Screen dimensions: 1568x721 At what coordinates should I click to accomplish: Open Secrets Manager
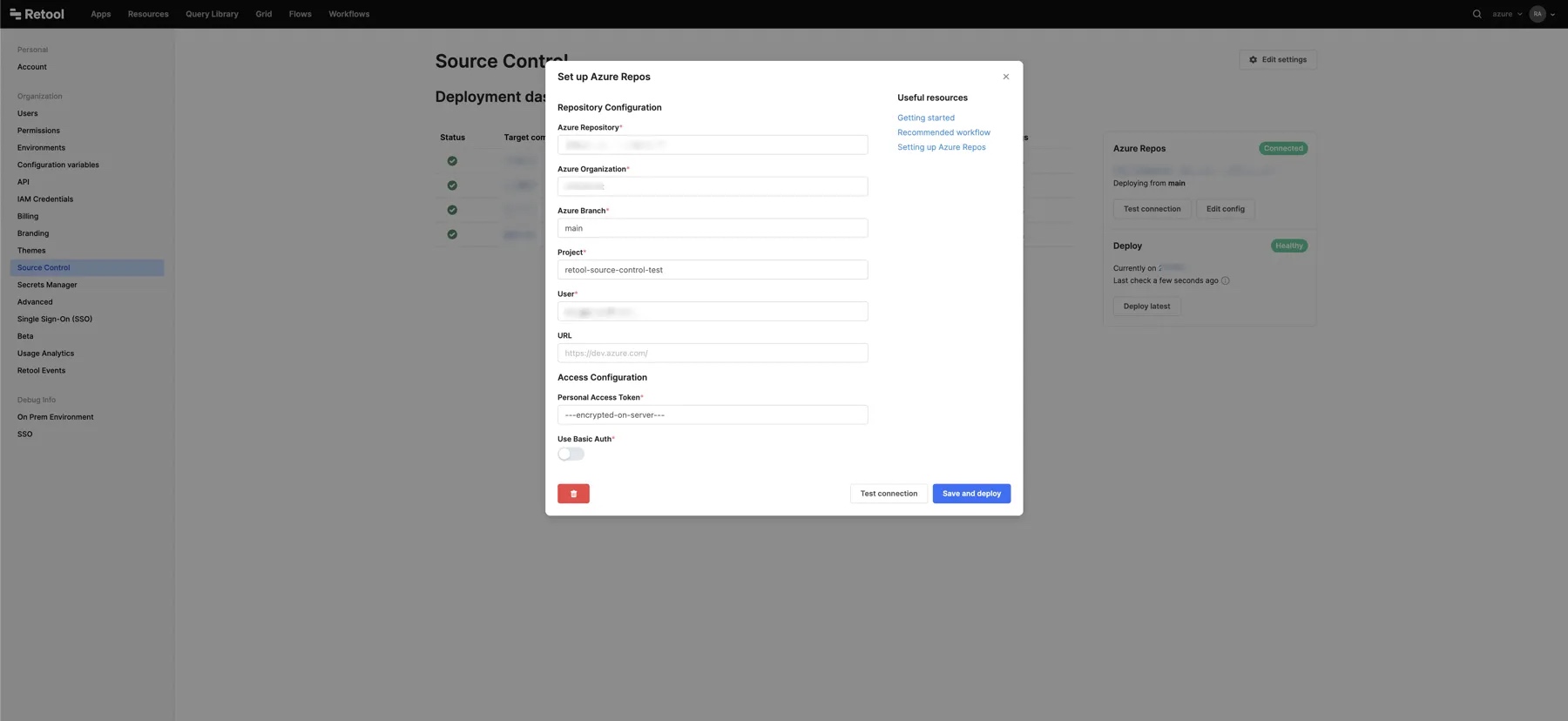tap(47, 285)
